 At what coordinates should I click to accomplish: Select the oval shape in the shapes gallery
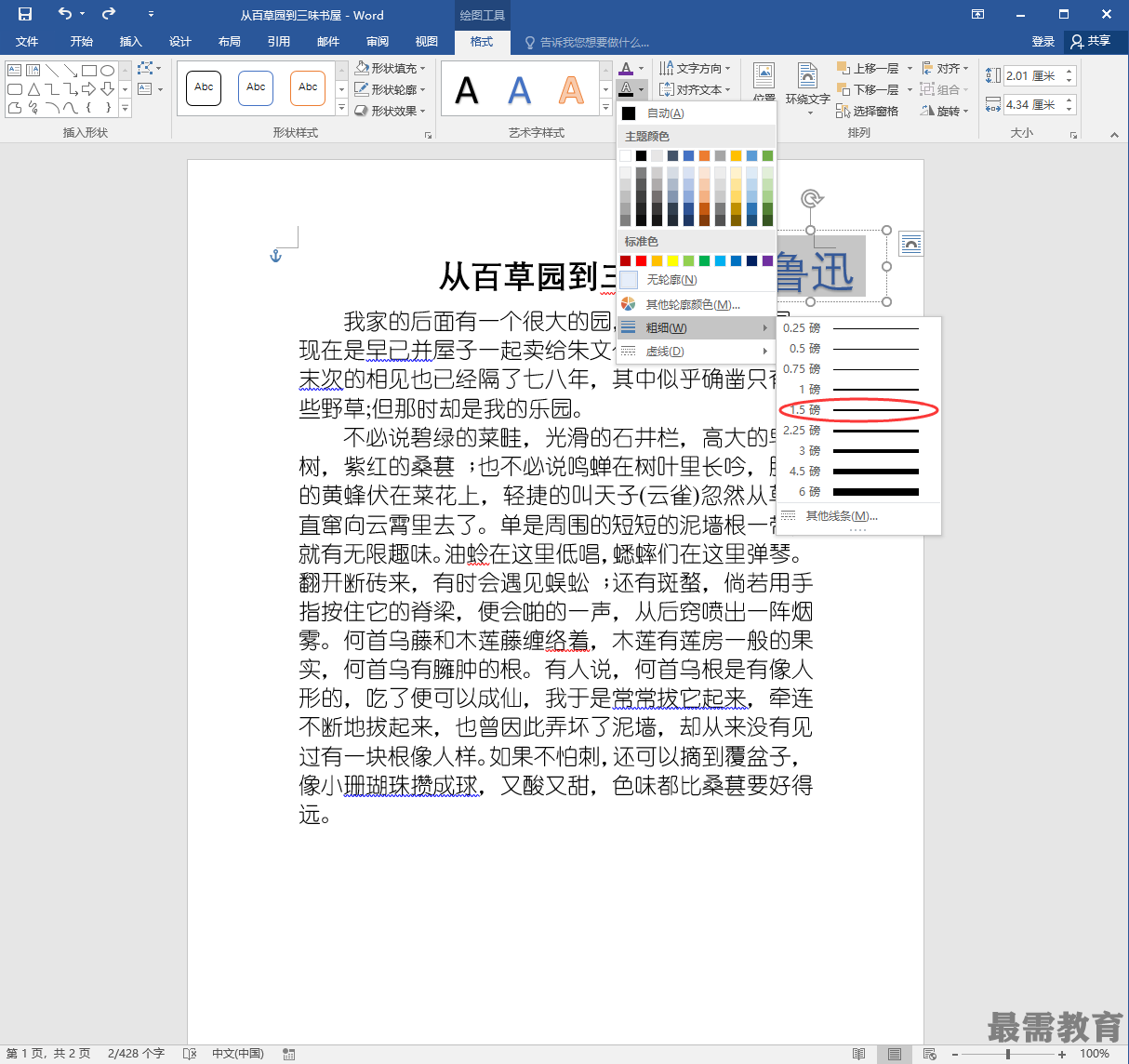coord(108,71)
